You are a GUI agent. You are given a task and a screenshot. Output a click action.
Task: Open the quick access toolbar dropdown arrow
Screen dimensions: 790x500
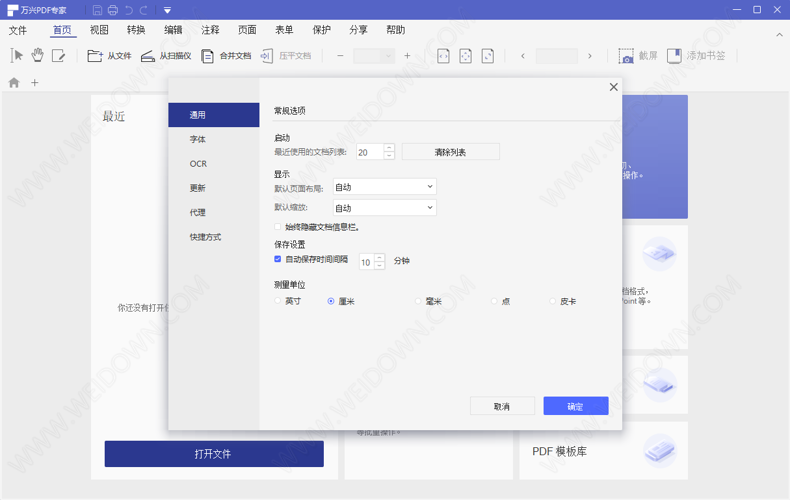coord(167,10)
